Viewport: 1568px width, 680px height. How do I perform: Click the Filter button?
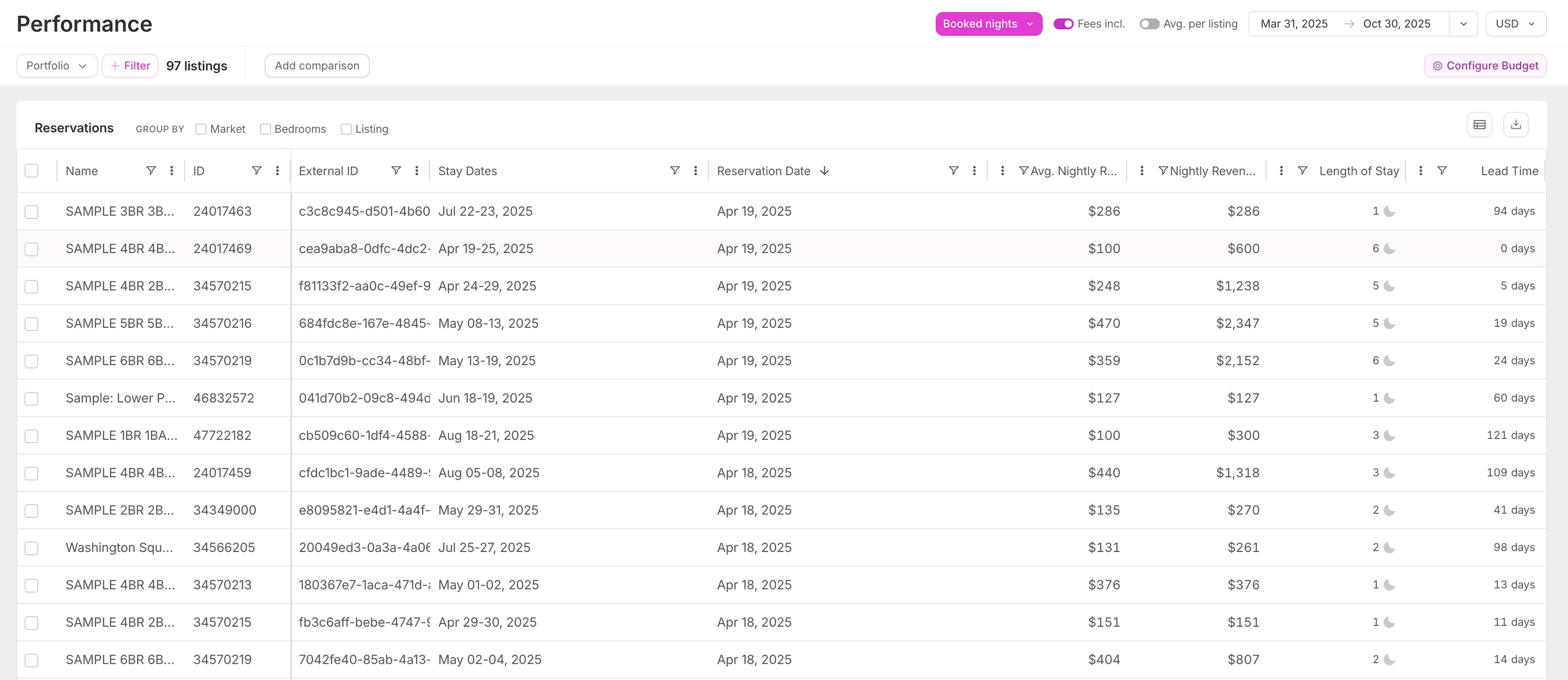coord(130,66)
